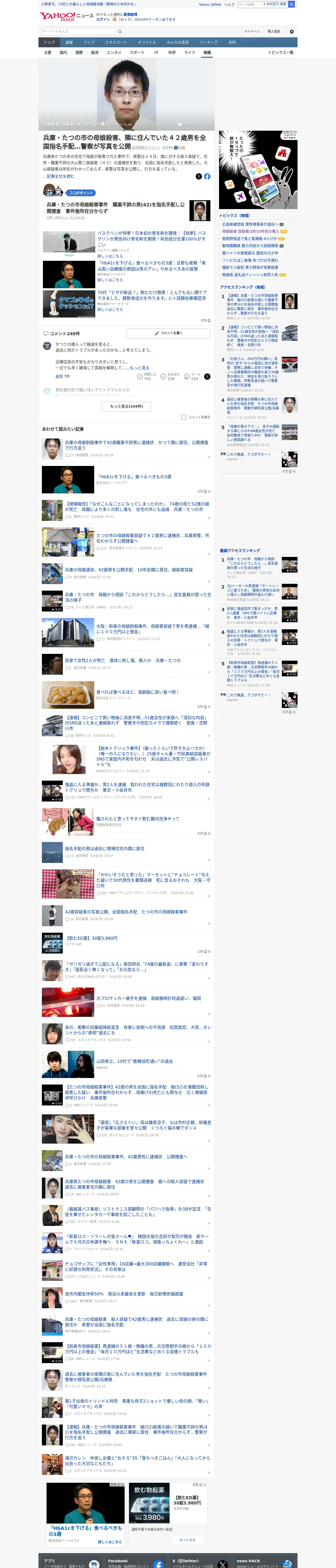Image resolution: width=336 pixels, height=1568 pixels.
Task: Click the Facebook icon in the footer
Action: pos(159,1564)
